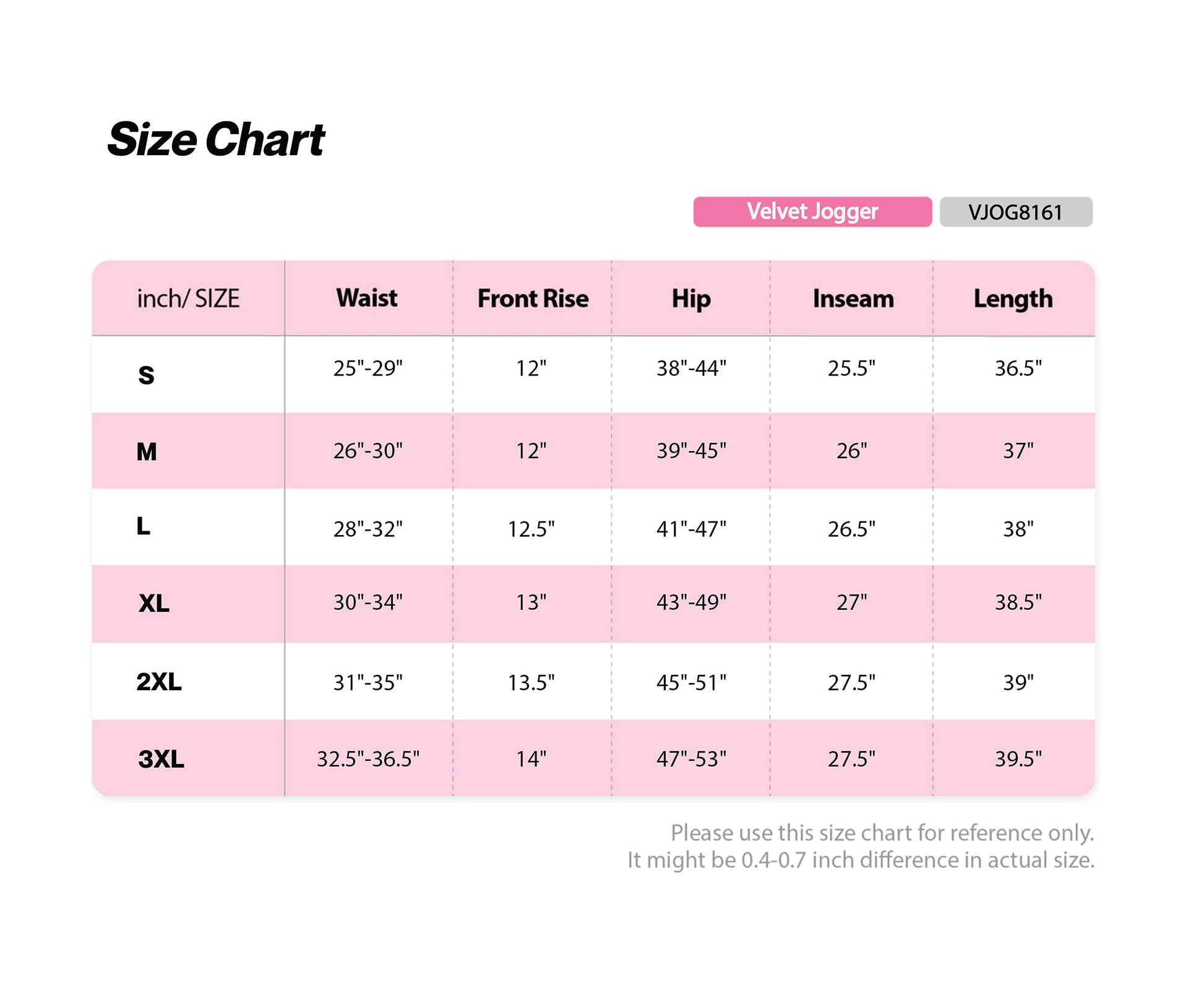Viewport: 1204px width, 981px height.
Task: Click the Length column header
Action: 1013,299
